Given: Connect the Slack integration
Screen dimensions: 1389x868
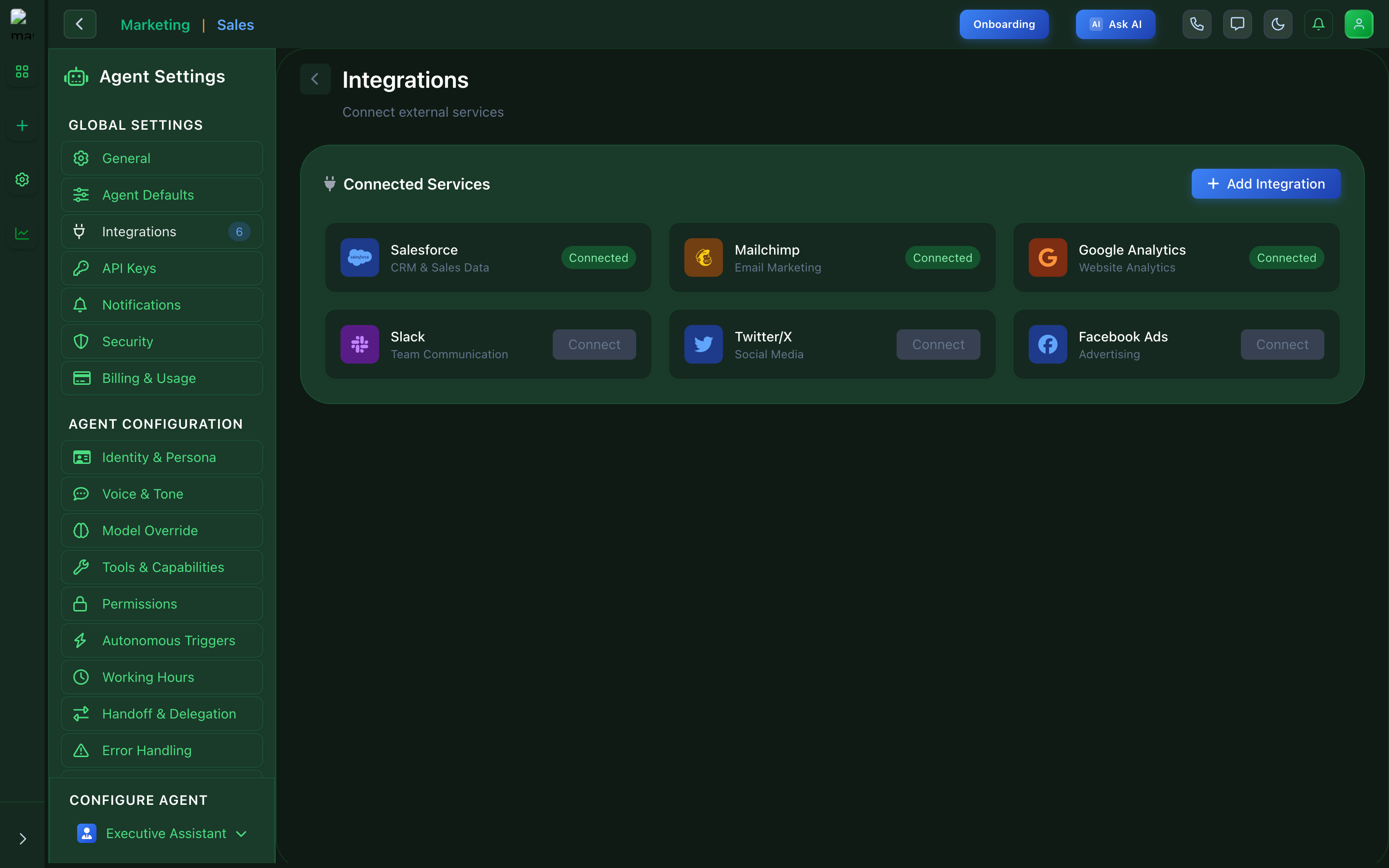Looking at the screenshot, I should pos(594,344).
